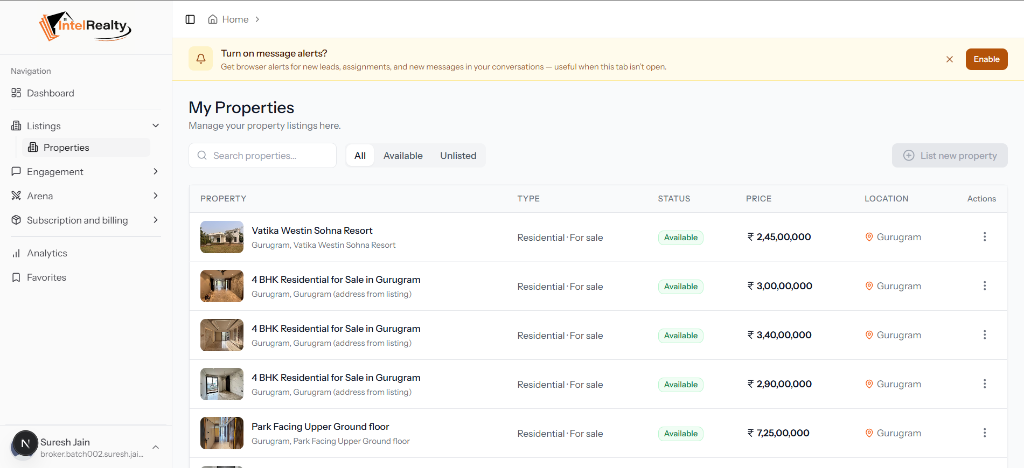This screenshot has height=468, width=1024.
Task: Open actions menu for Park Facing Upper Ground floor
Action: pos(985,433)
